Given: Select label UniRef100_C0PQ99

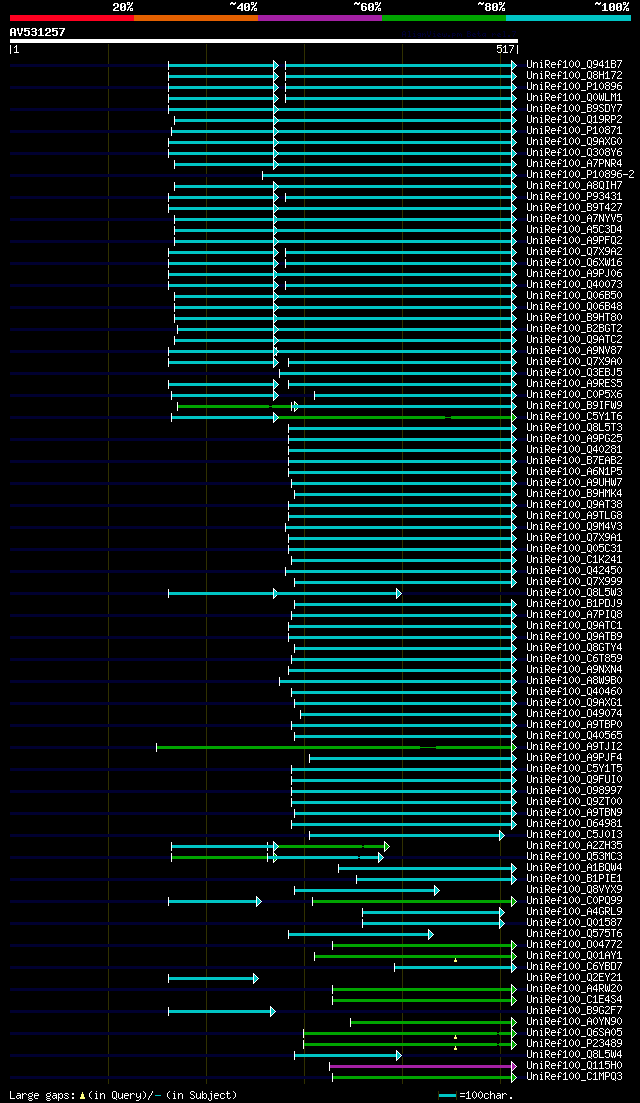Looking at the screenshot, I should tap(575, 901).
